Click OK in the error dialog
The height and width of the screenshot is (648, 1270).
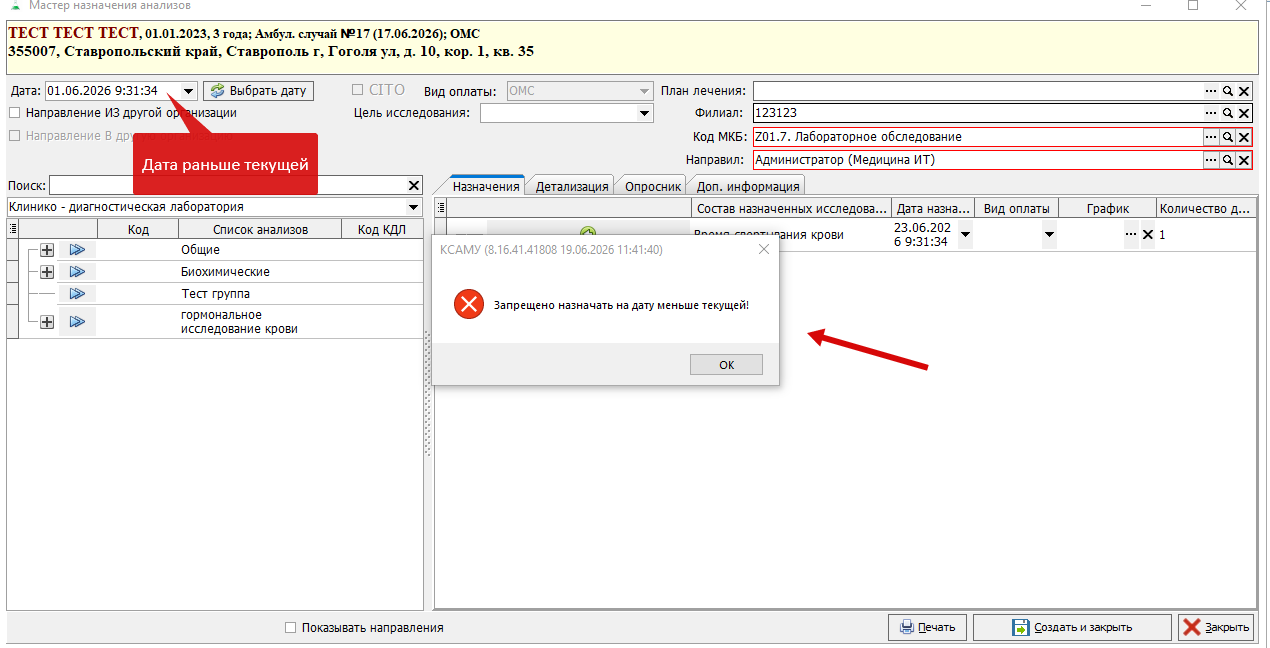[x=727, y=365]
